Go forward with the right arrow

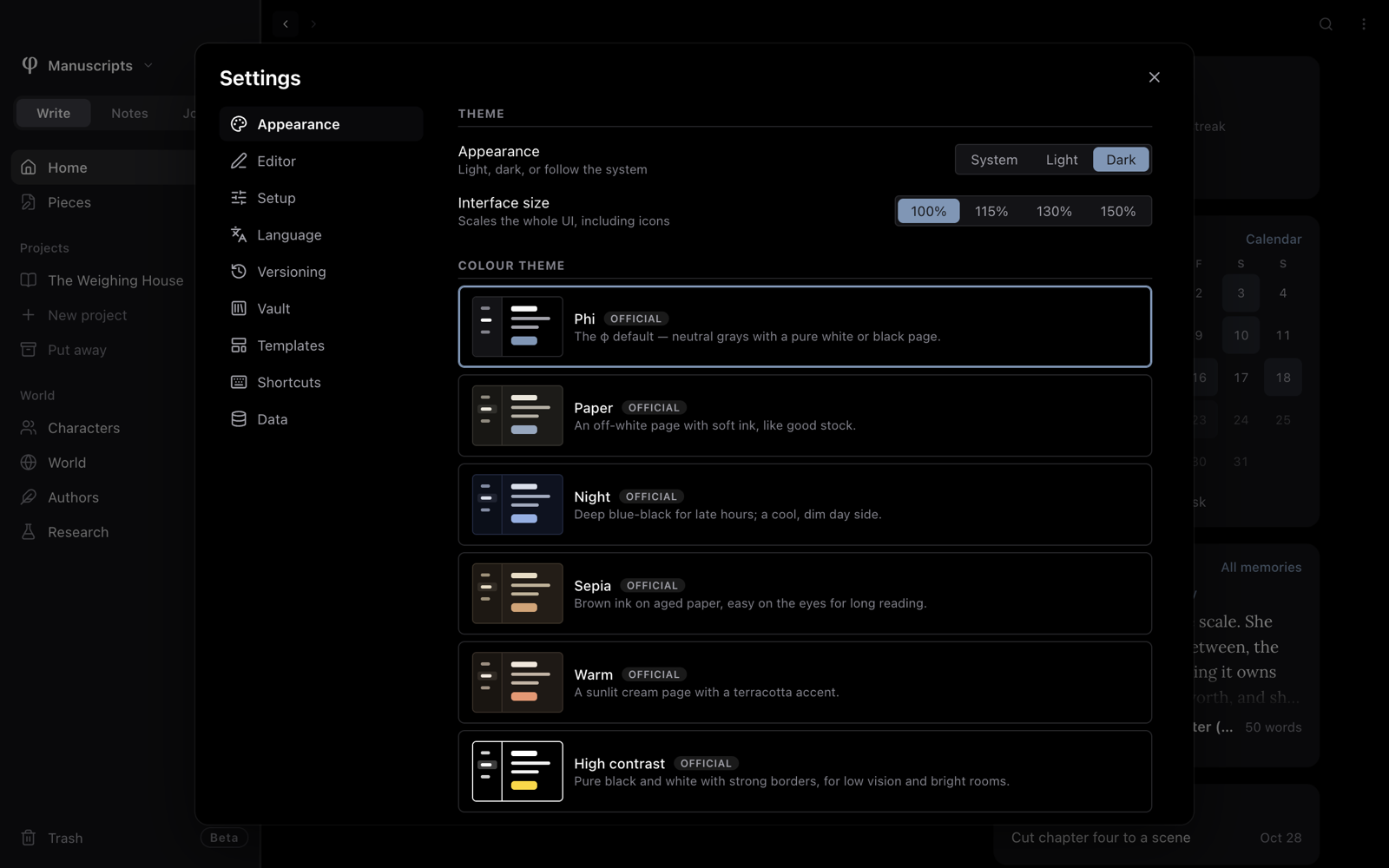click(313, 24)
